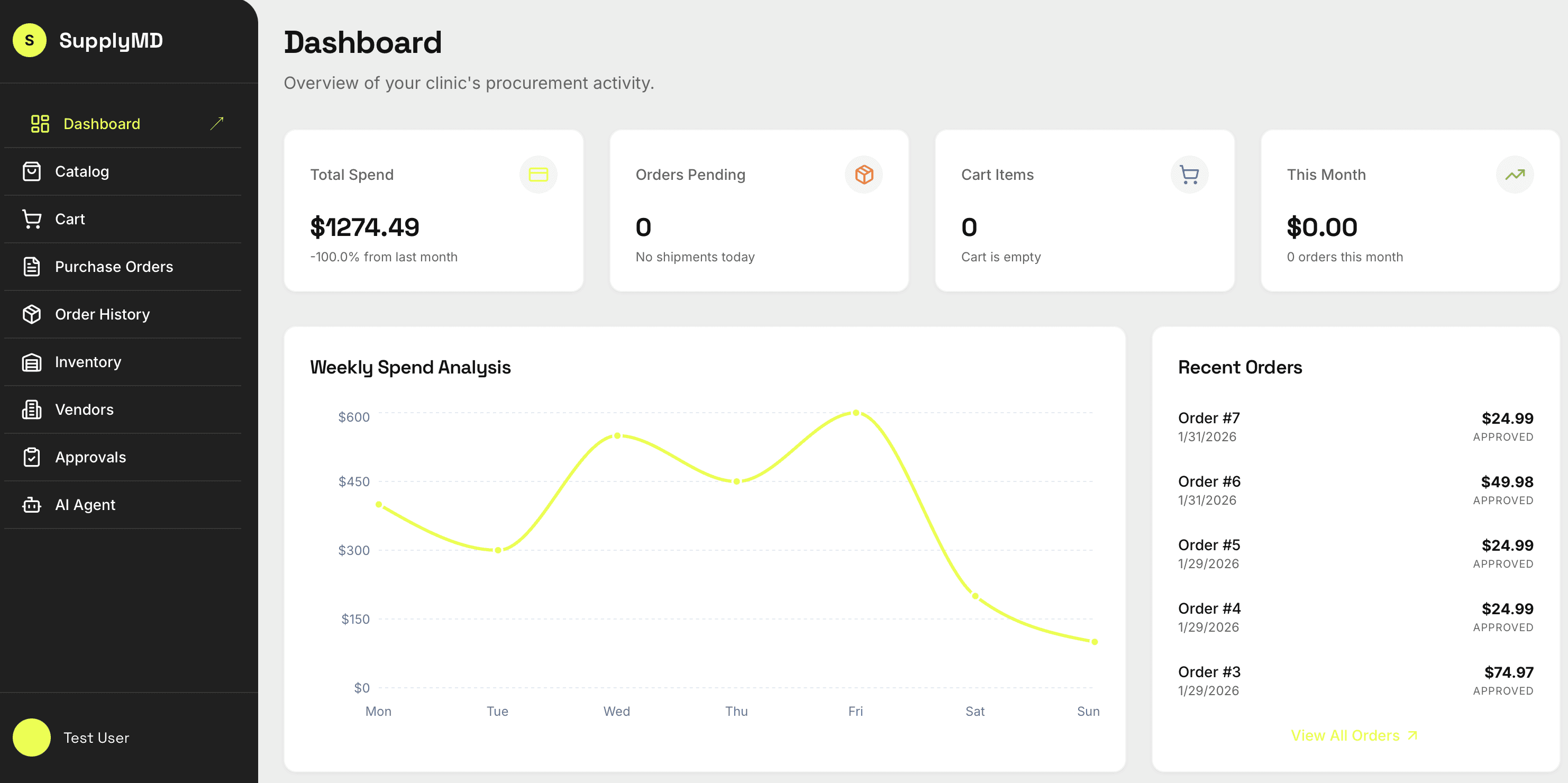Viewport: 1568px width, 783px height.
Task: Select the Purchase Orders document icon
Action: coord(32,266)
